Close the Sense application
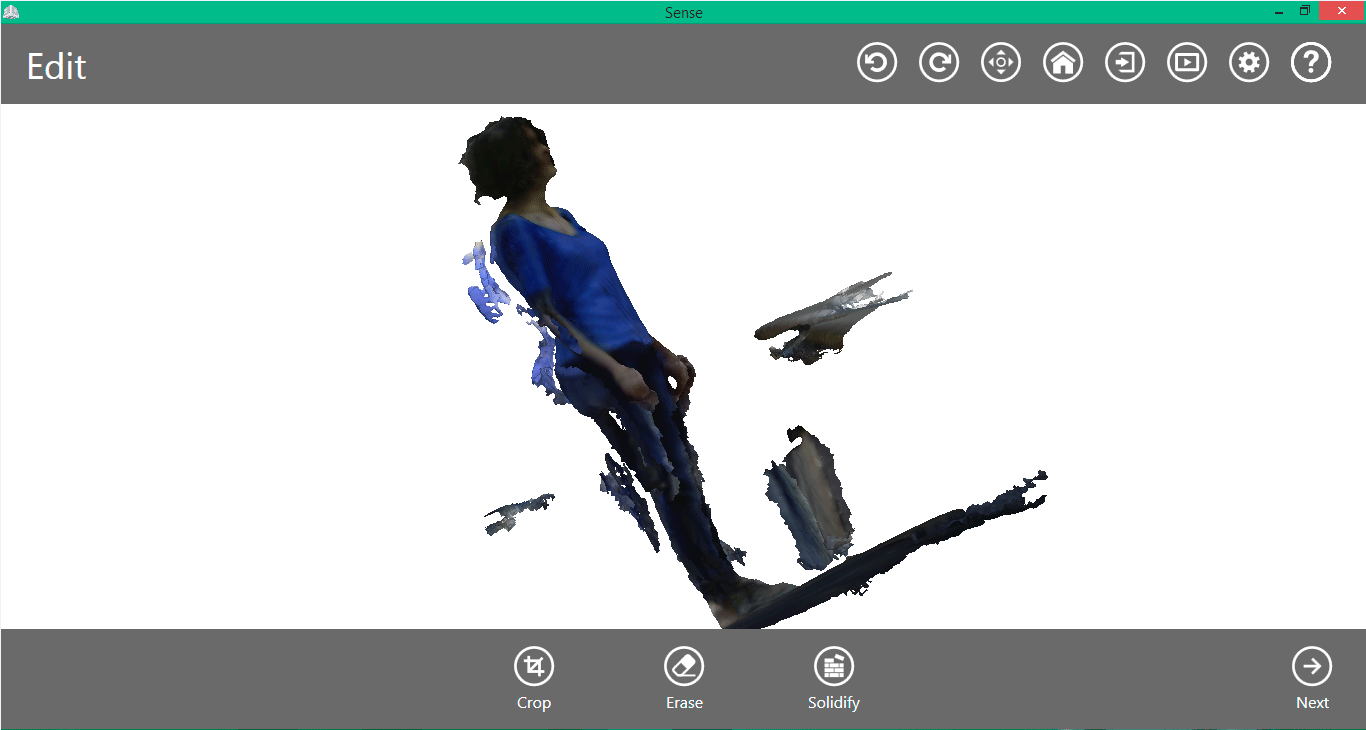 pyautogui.click(x=1342, y=11)
